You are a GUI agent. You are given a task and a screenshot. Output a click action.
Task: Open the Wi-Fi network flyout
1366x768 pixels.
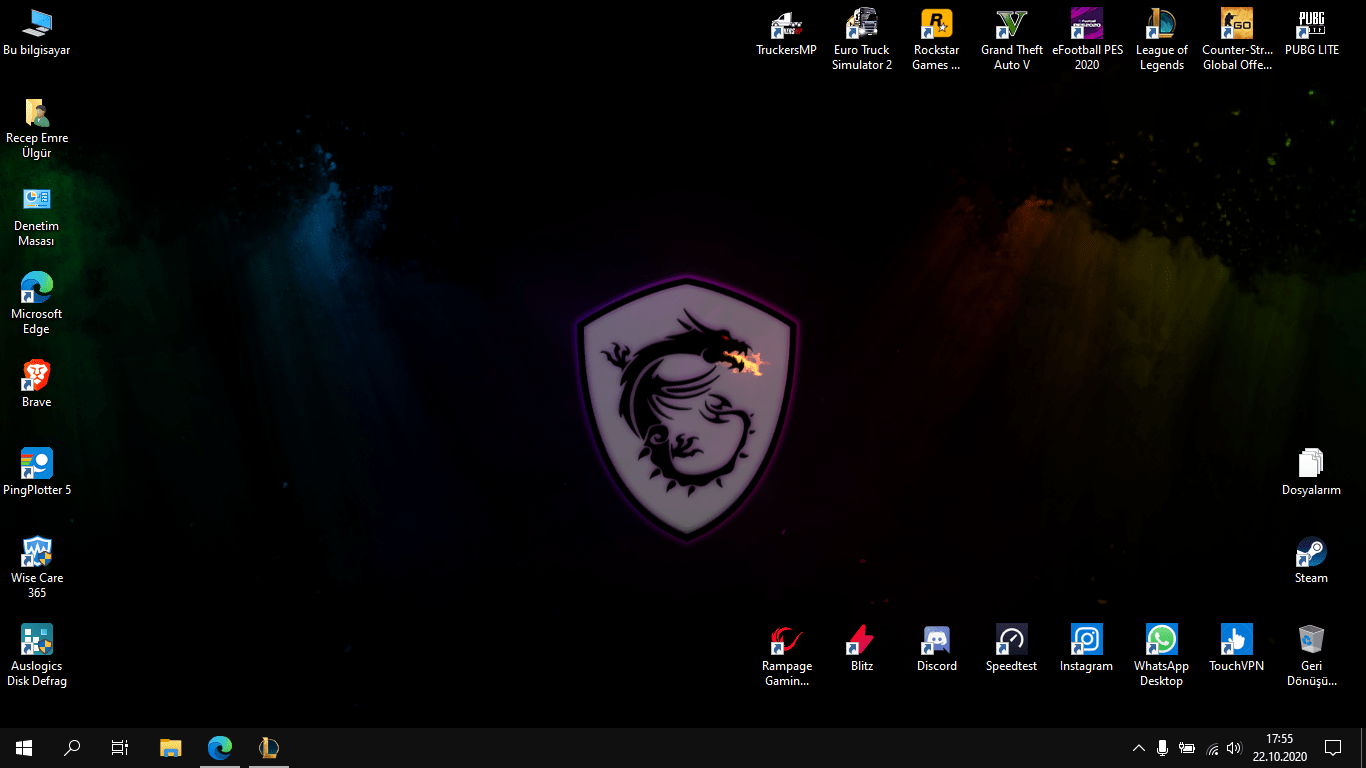1212,748
